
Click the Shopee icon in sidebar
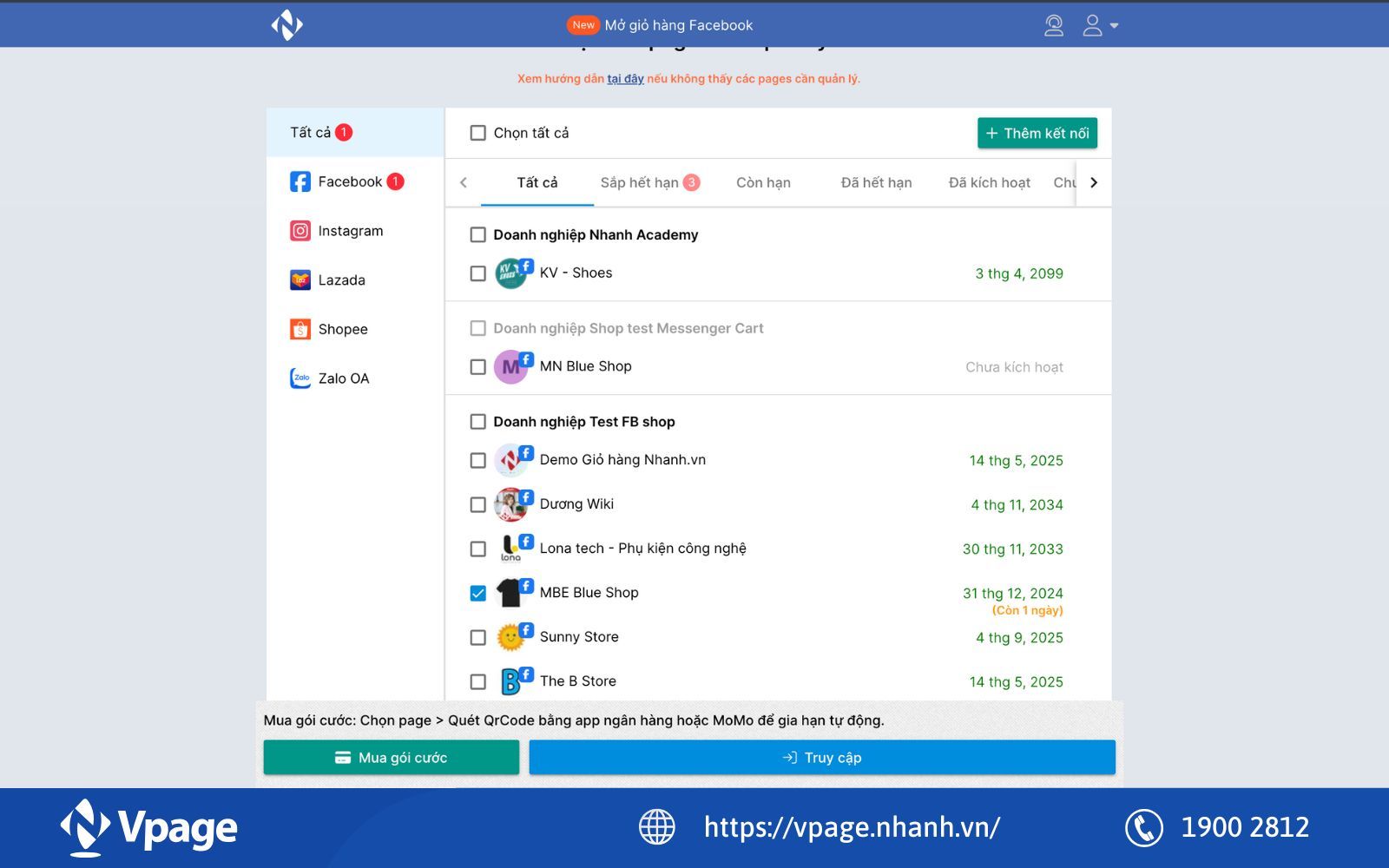(300, 329)
